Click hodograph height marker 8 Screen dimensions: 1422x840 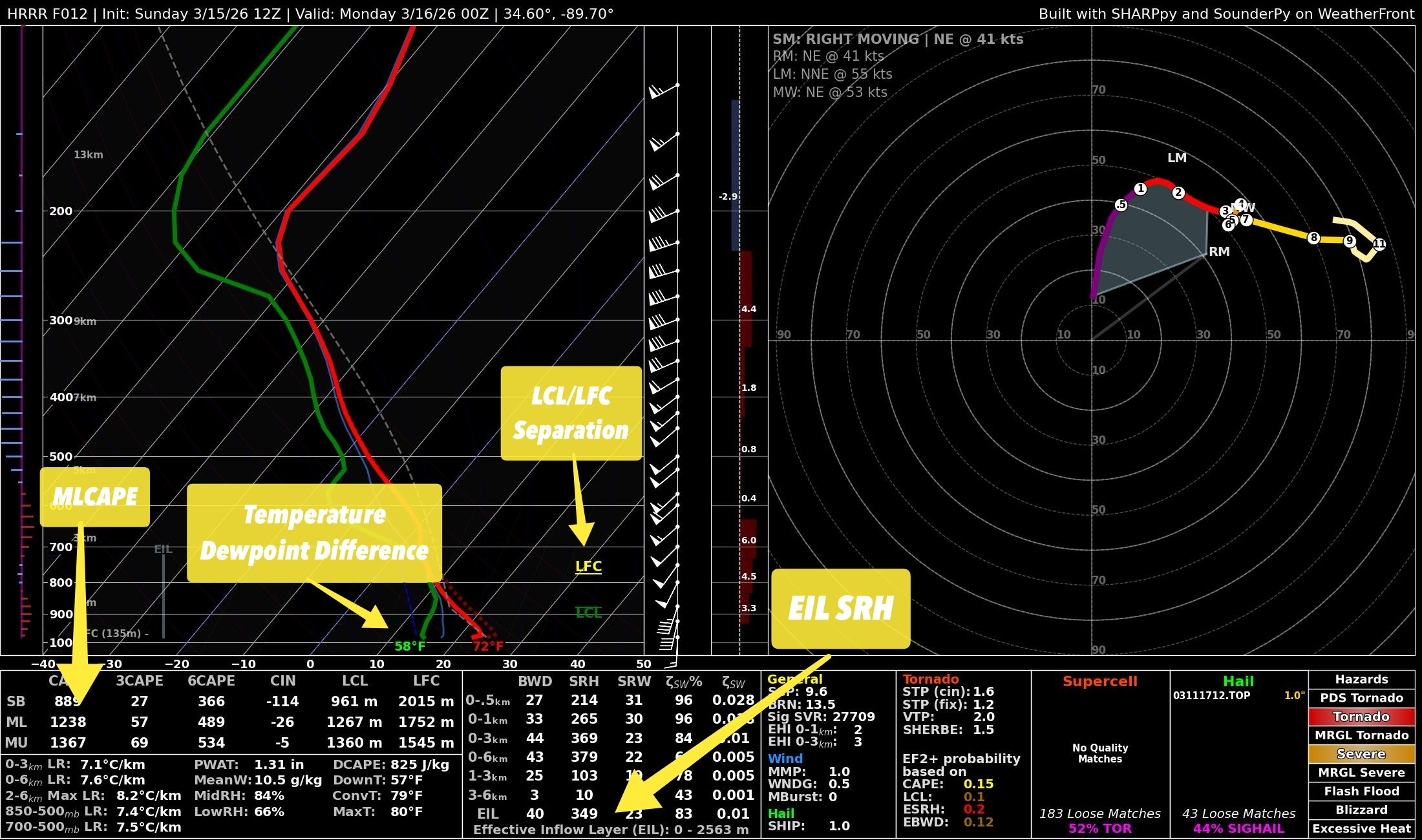coord(1313,238)
